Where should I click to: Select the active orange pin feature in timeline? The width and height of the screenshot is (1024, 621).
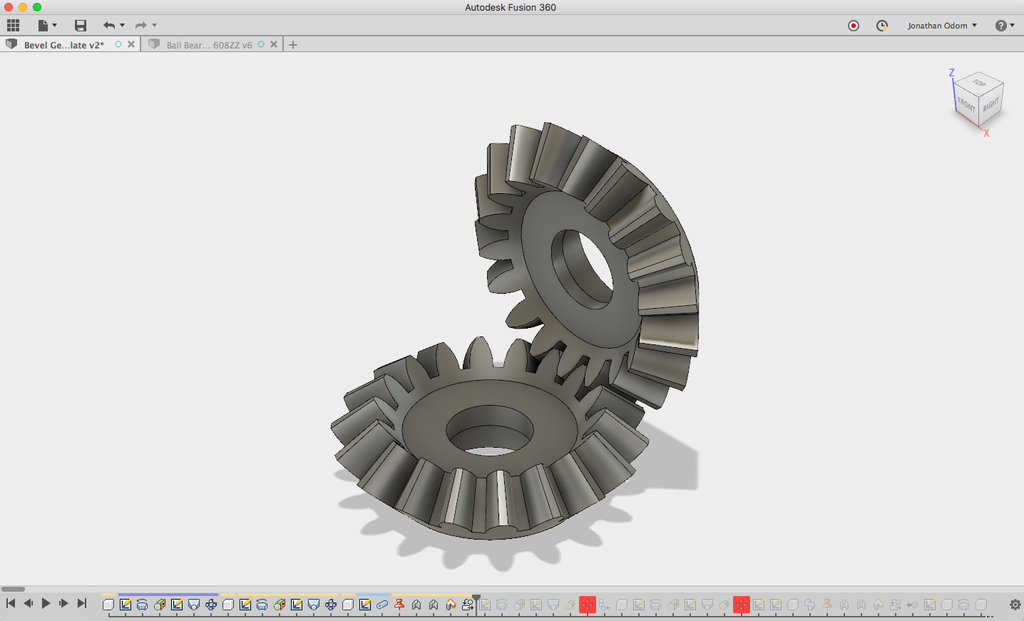(x=399, y=604)
